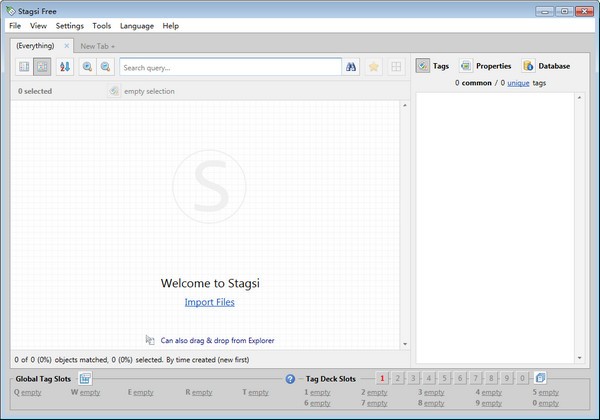Select tag deck number 1
This screenshot has width=600, height=420.
coord(383,378)
